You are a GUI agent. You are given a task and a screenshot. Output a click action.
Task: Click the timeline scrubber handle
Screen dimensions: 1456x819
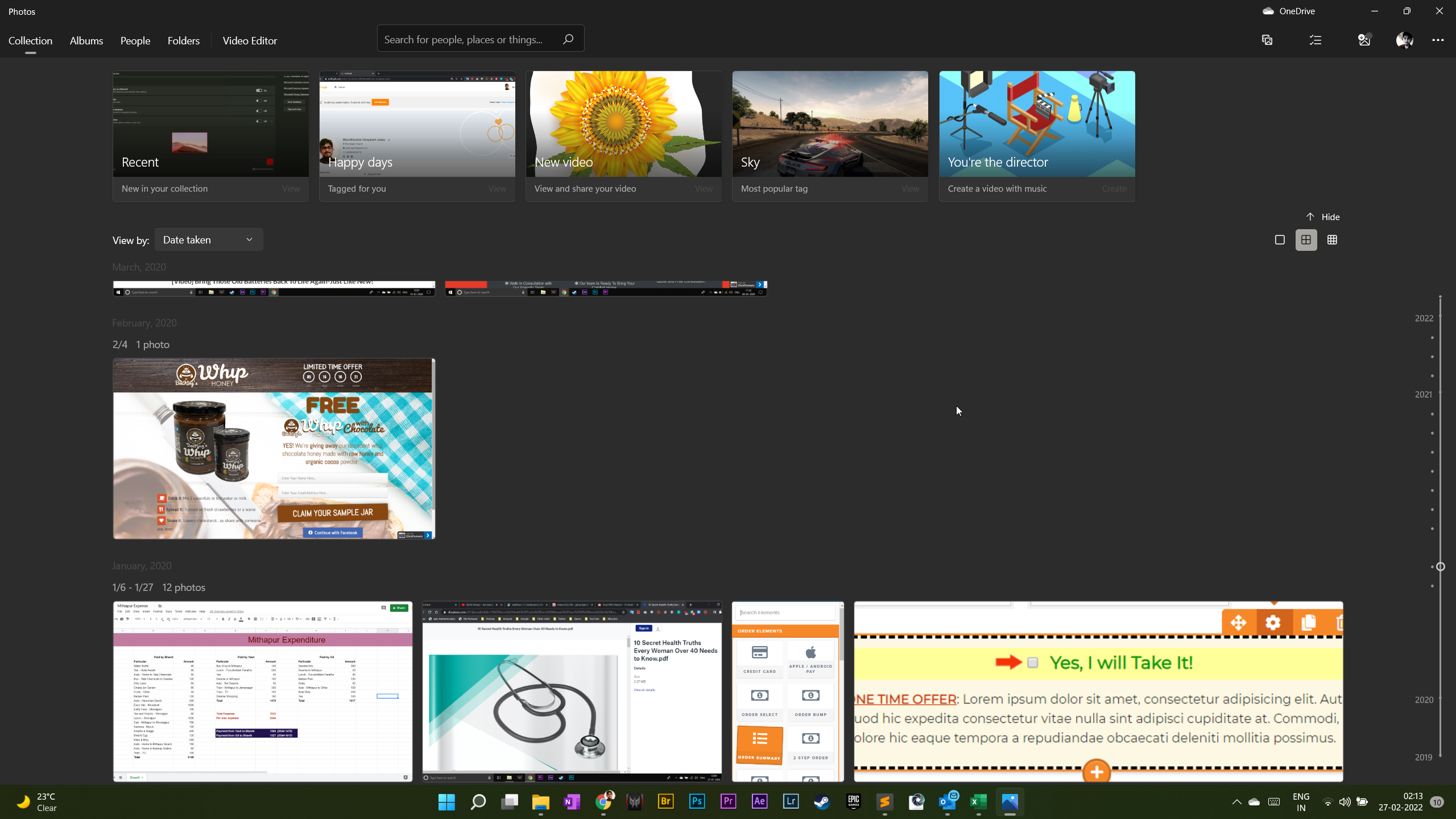click(x=1440, y=566)
